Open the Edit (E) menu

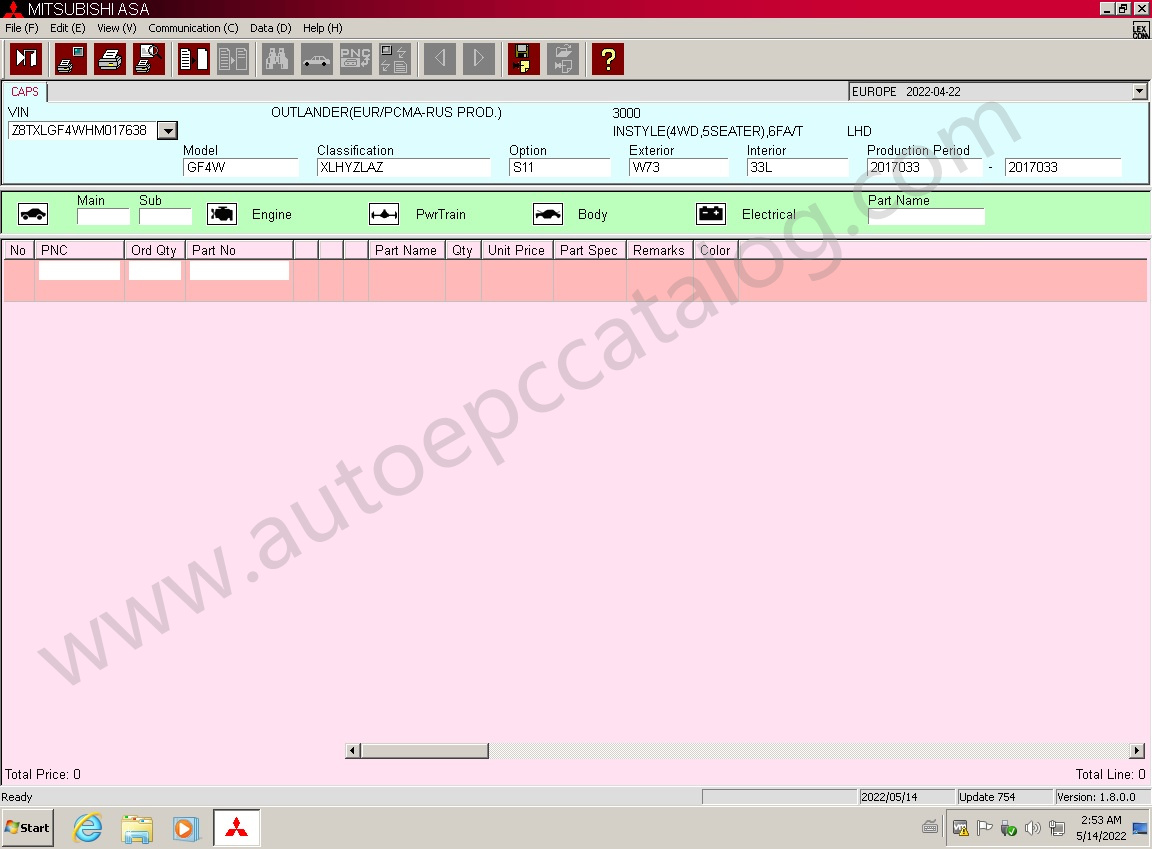68,28
